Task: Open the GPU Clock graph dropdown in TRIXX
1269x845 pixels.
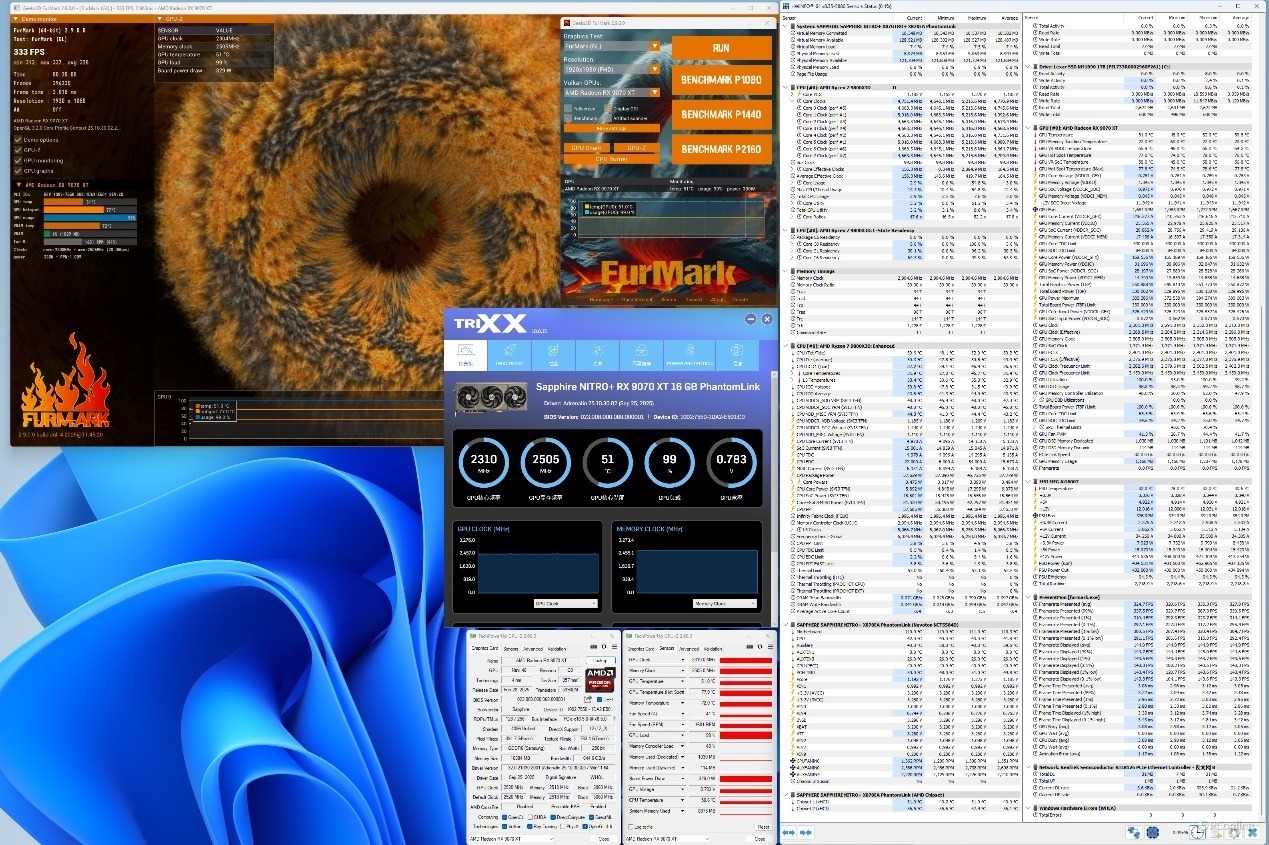Action: click(x=566, y=604)
